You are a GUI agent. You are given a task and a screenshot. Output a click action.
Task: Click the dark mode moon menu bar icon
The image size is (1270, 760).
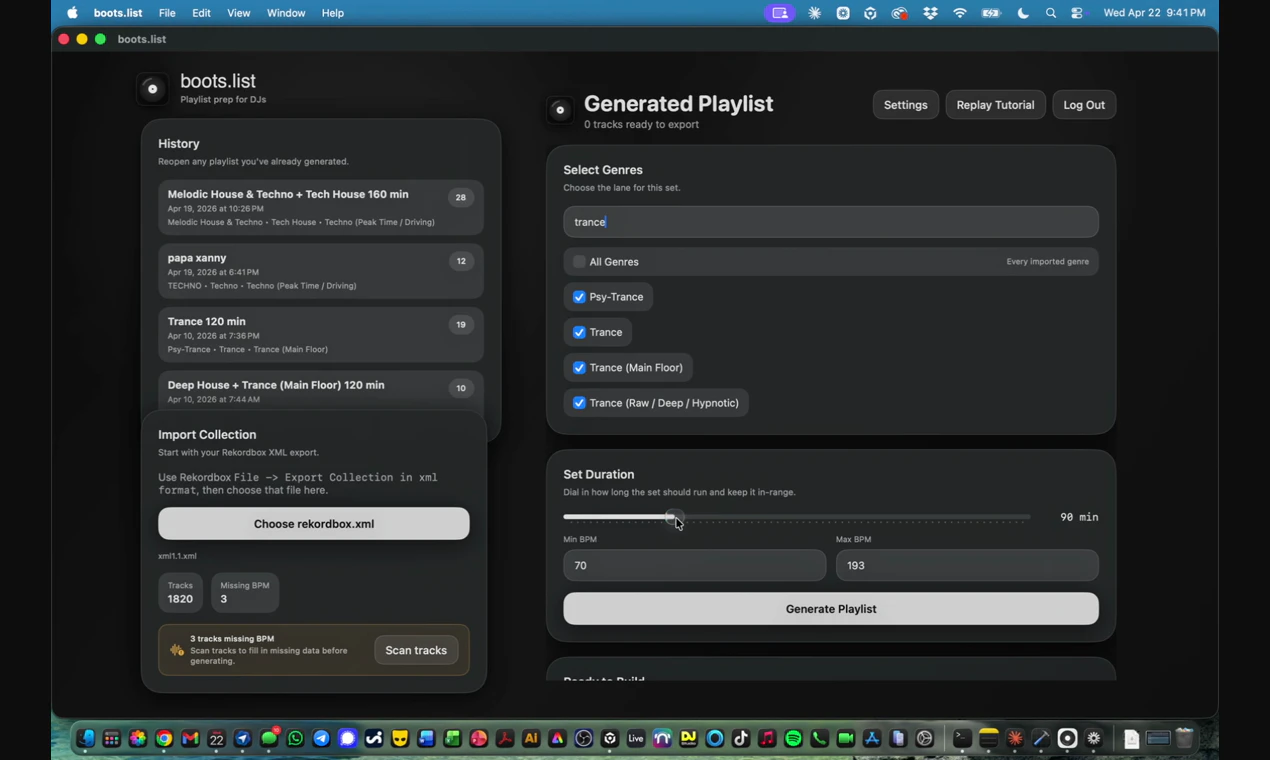[1022, 13]
